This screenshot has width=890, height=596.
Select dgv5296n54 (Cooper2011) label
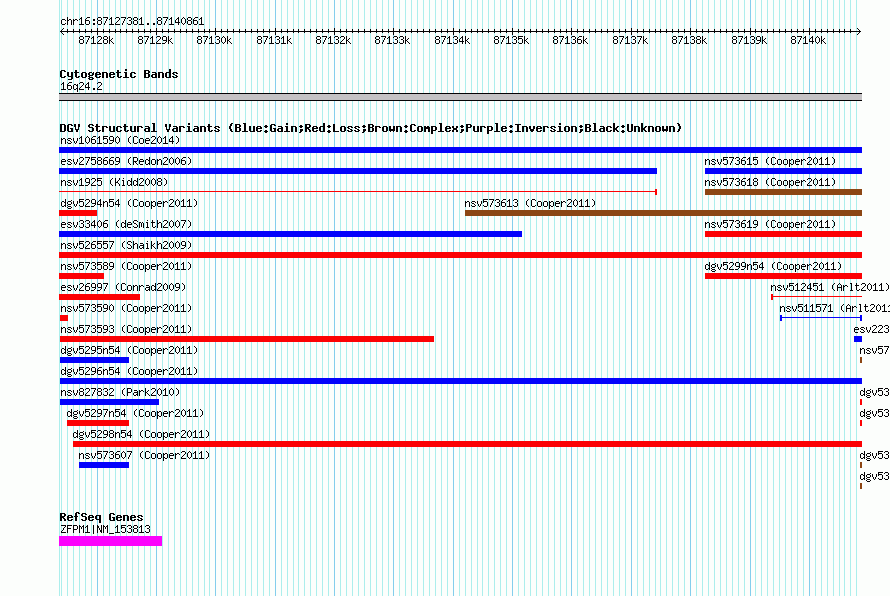coord(129,371)
